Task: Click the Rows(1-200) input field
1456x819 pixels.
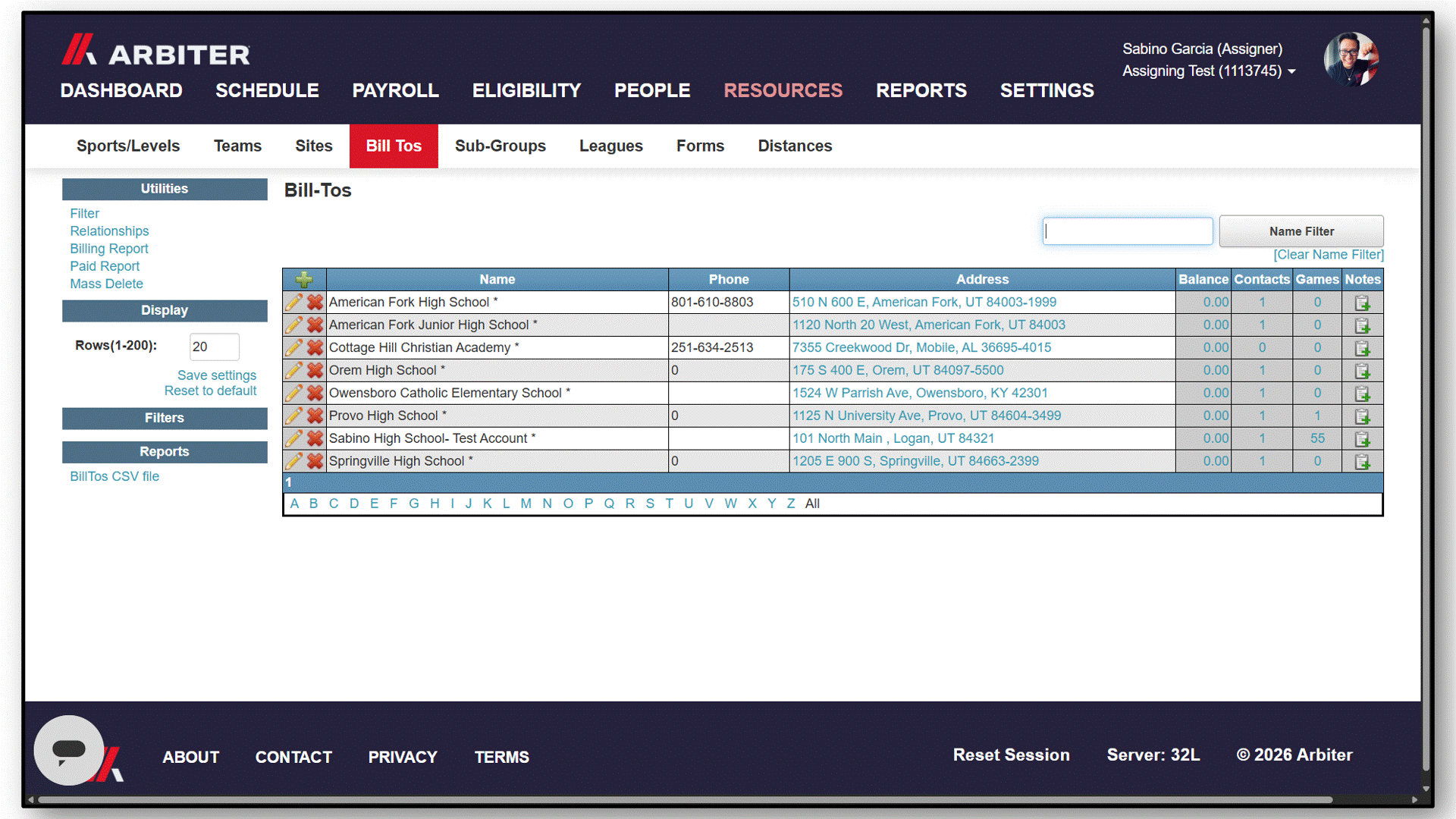Action: tap(215, 347)
